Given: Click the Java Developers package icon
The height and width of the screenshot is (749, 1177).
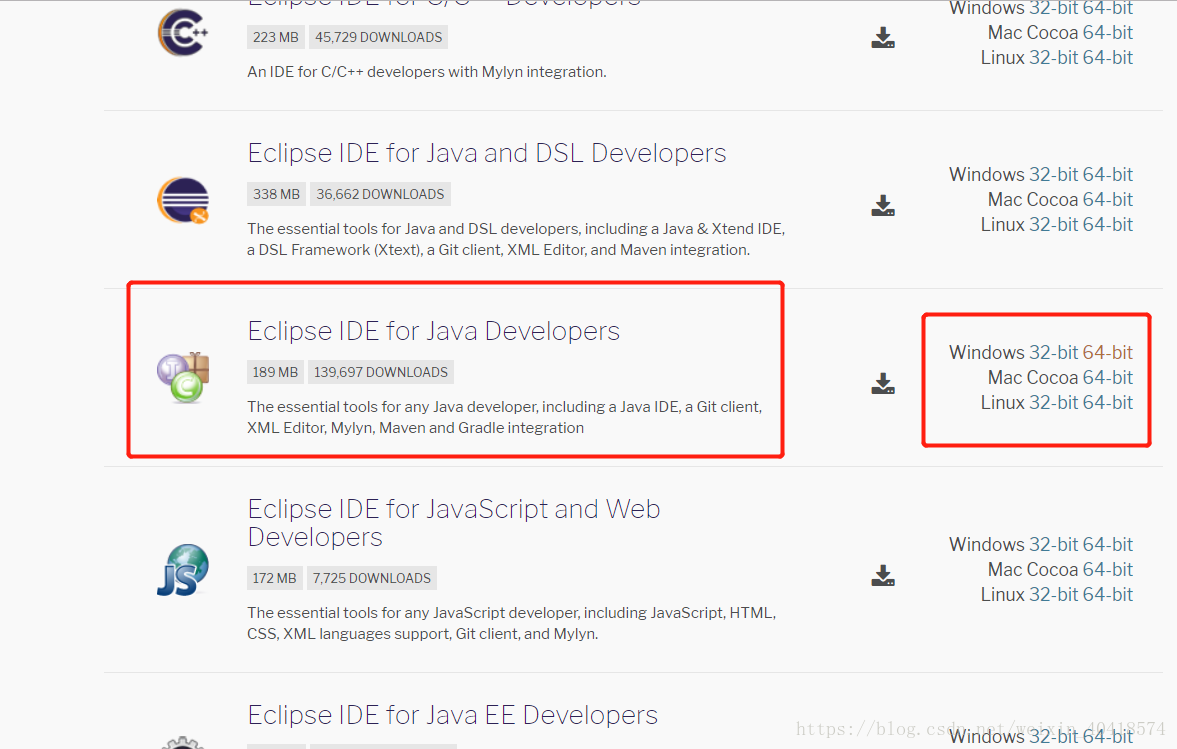Looking at the screenshot, I should click(182, 378).
